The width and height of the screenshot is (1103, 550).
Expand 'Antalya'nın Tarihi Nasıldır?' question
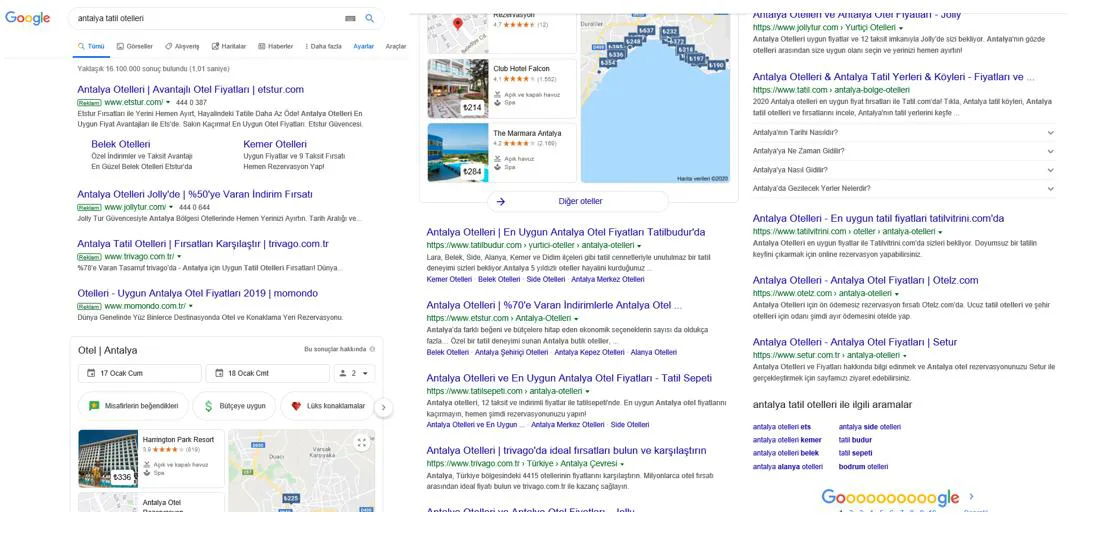pos(904,132)
